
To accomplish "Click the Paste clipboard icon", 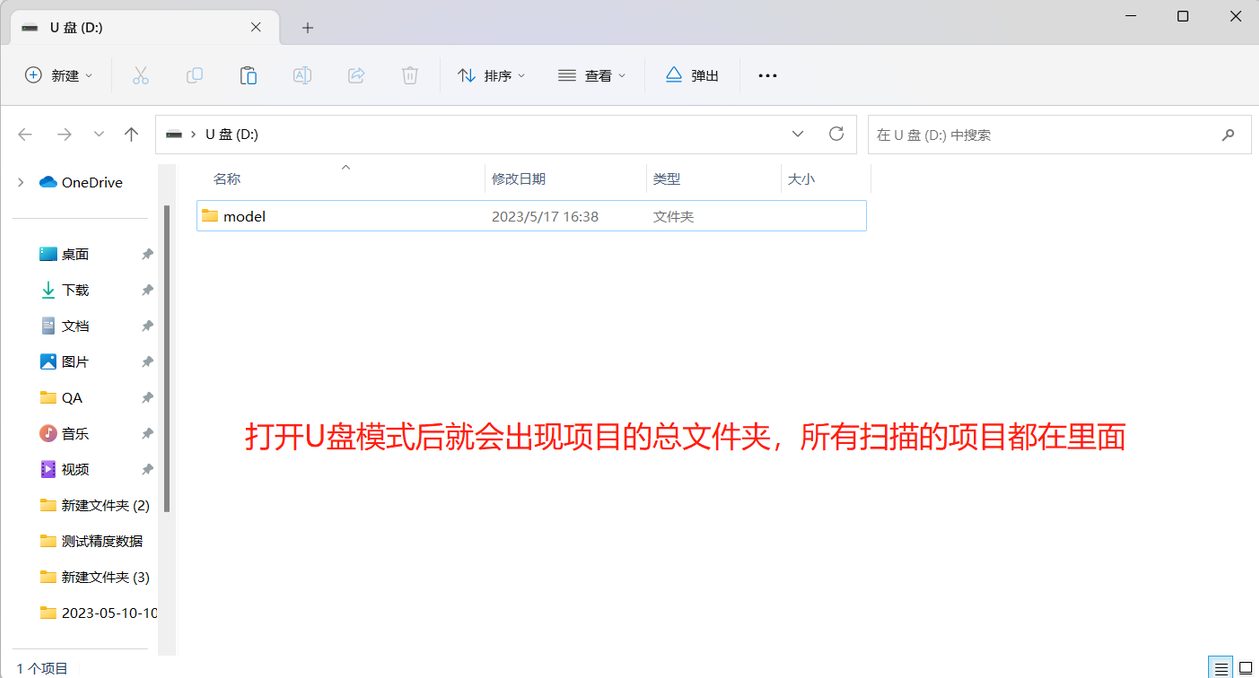I will coord(248,75).
